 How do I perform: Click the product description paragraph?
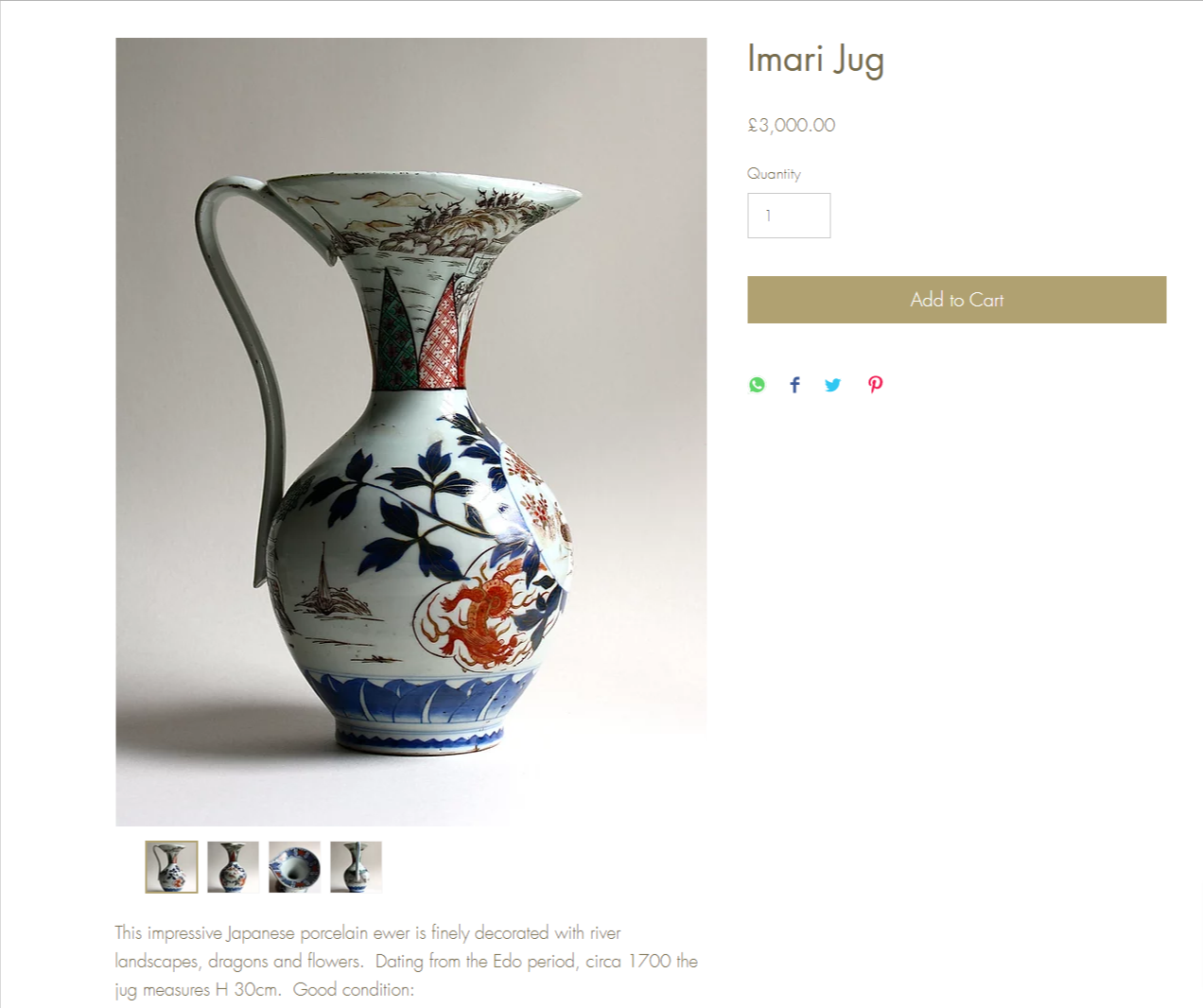[407, 961]
